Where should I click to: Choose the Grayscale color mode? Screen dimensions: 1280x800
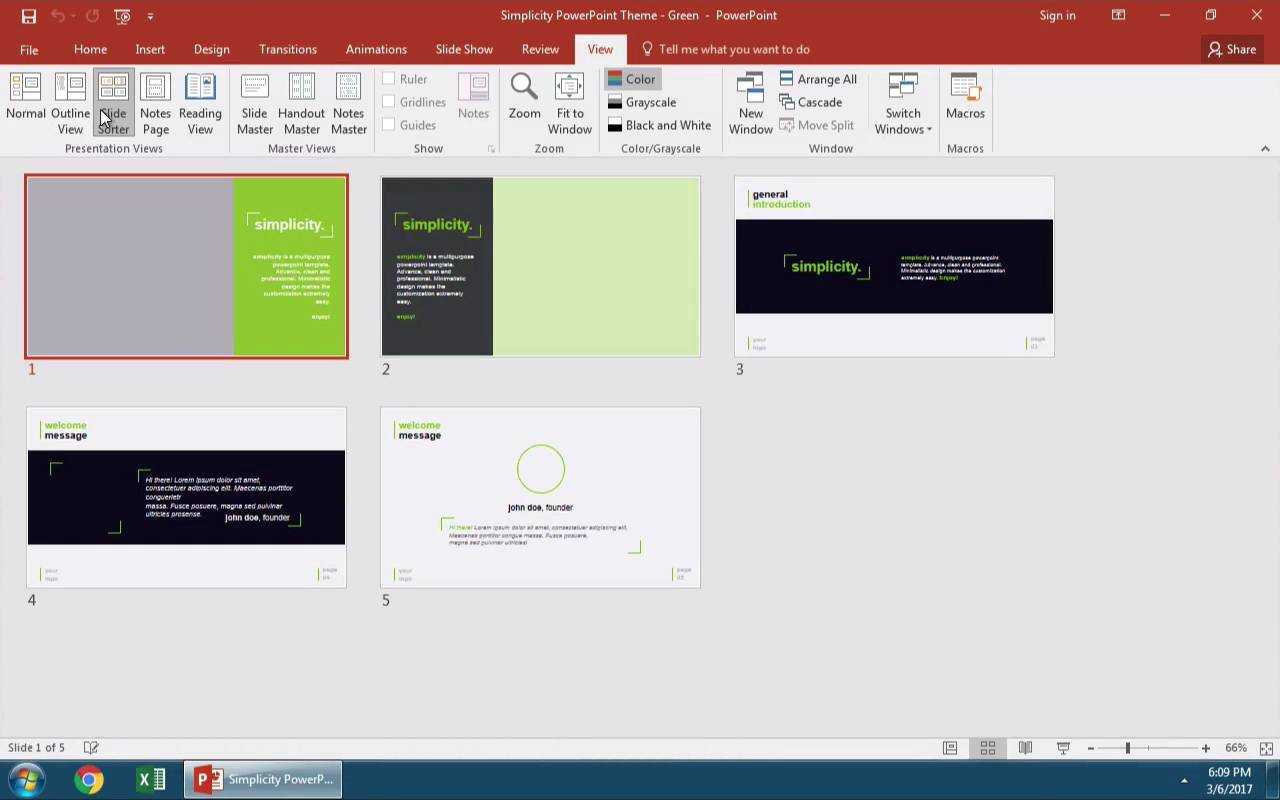click(642, 102)
